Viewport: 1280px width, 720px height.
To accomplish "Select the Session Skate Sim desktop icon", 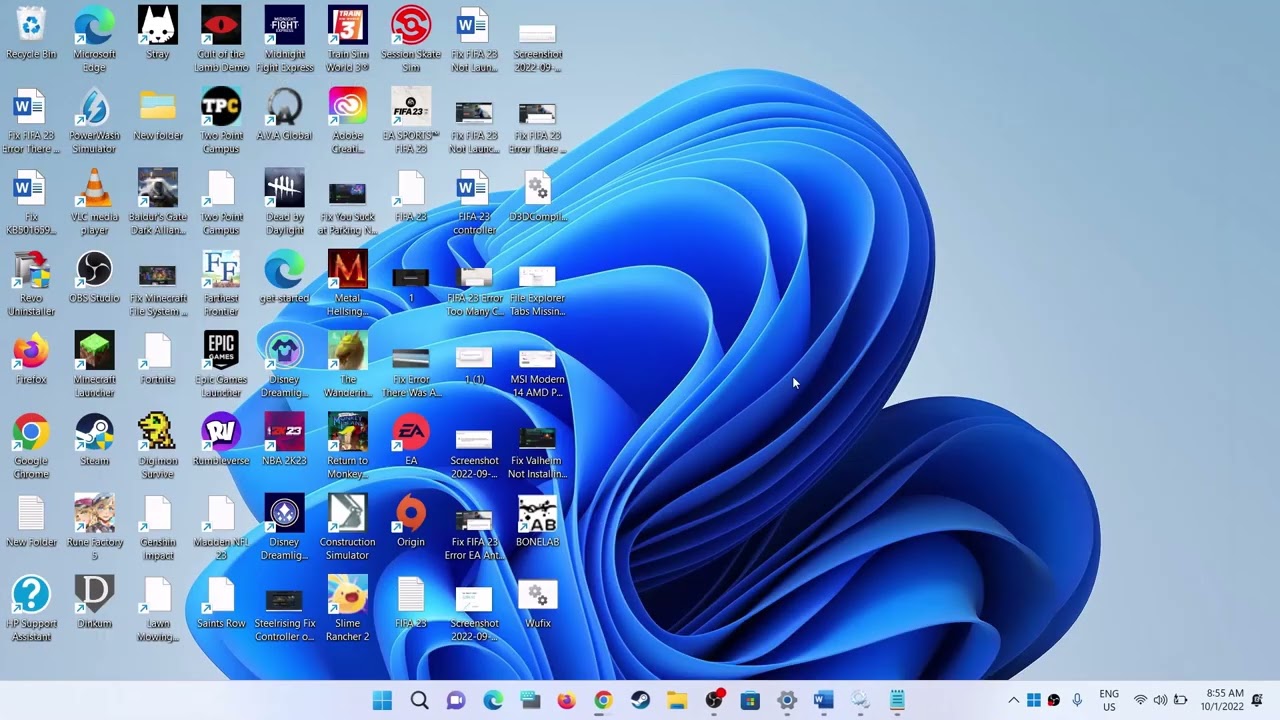I will [411, 40].
